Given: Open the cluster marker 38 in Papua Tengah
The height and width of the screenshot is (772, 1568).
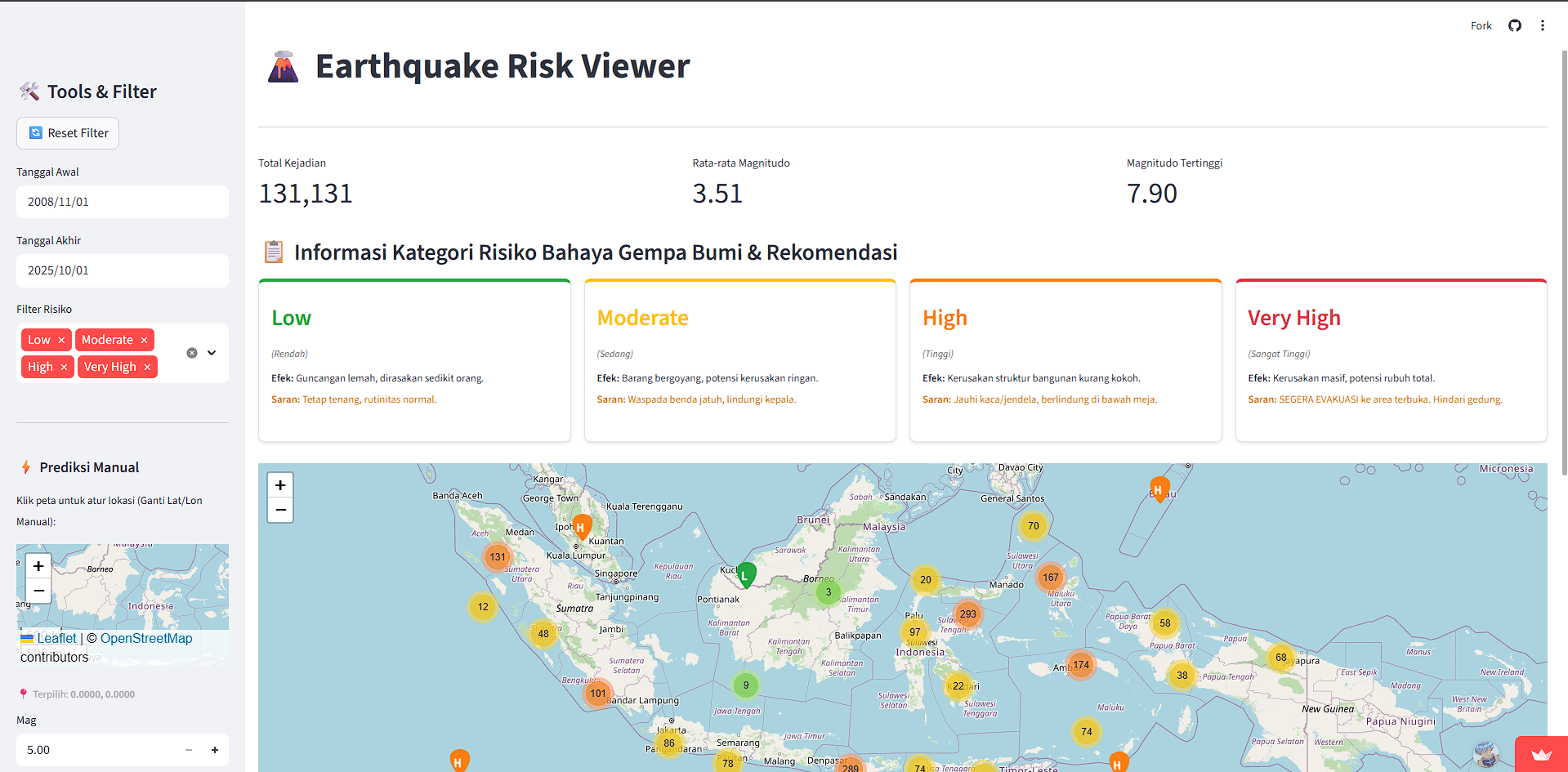Looking at the screenshot, I should click(1182, 676).
